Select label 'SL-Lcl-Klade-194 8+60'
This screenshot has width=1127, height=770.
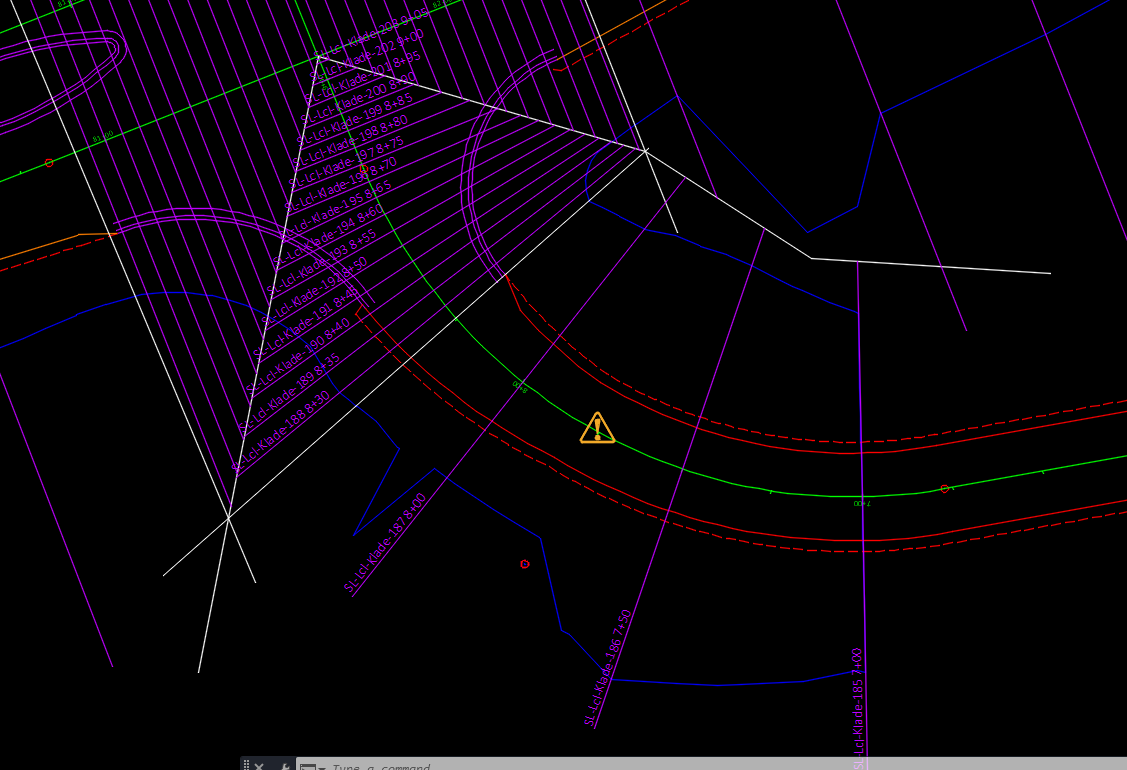[x=329, y=234]
